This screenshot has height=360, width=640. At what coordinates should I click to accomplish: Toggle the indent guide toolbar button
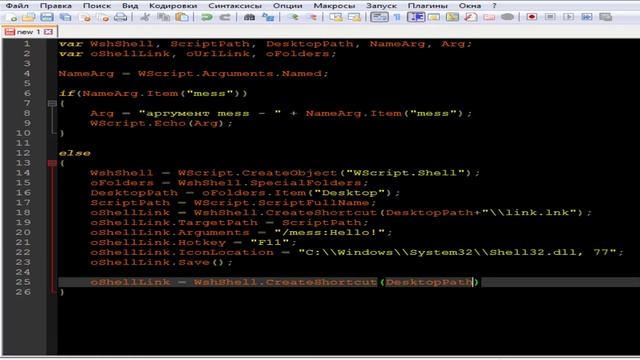(x=416, y=17)
